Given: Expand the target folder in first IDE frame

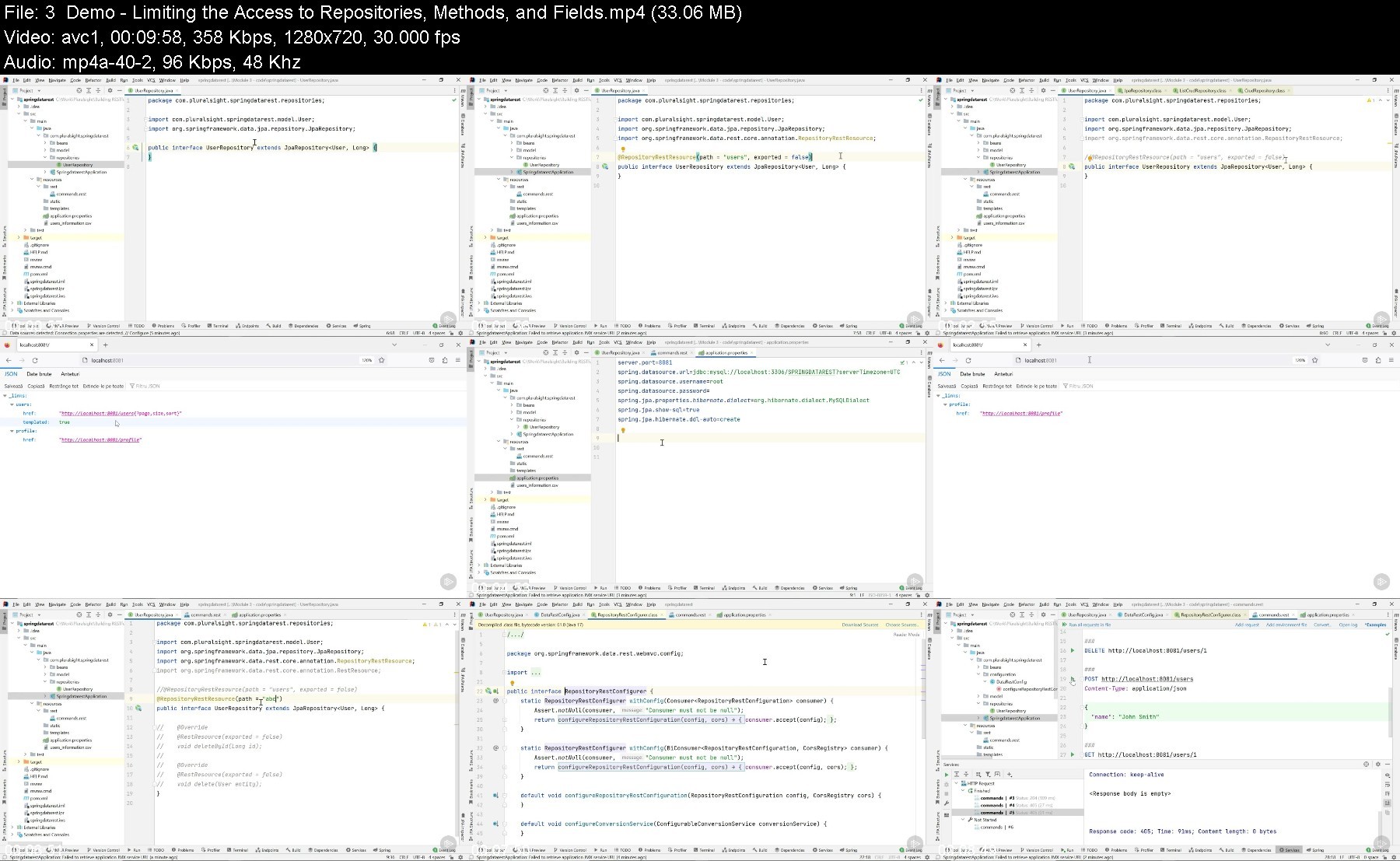Looking at the screenshot, I should (19, 238).
